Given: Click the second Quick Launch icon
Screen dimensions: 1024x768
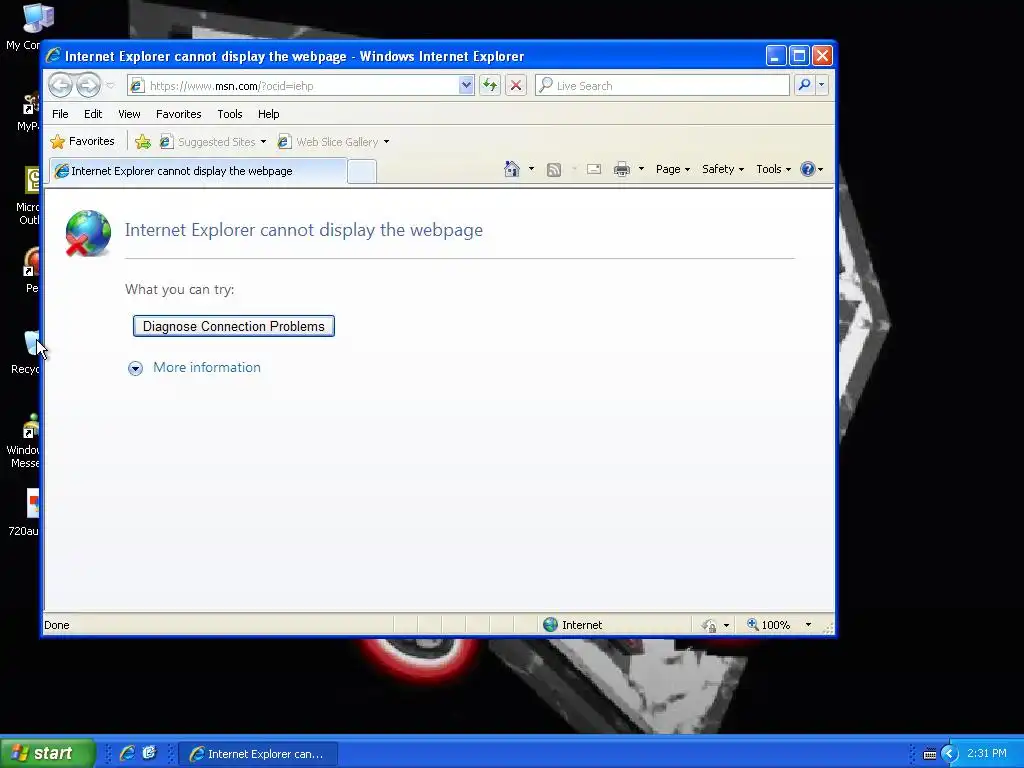Looking at the screenshot, I should [x=150, y=753].
